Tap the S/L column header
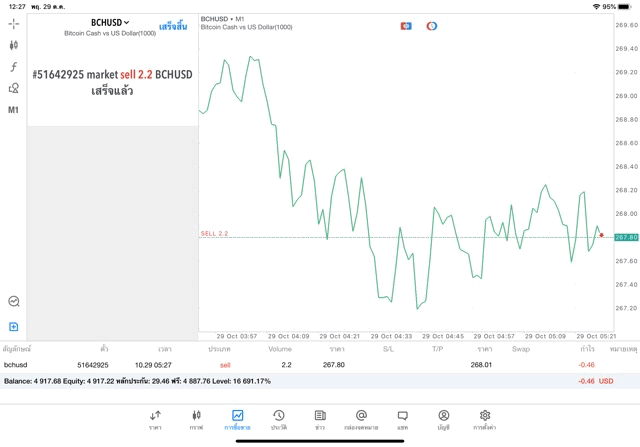The image size is (640, 447). [x=388, y=349]
